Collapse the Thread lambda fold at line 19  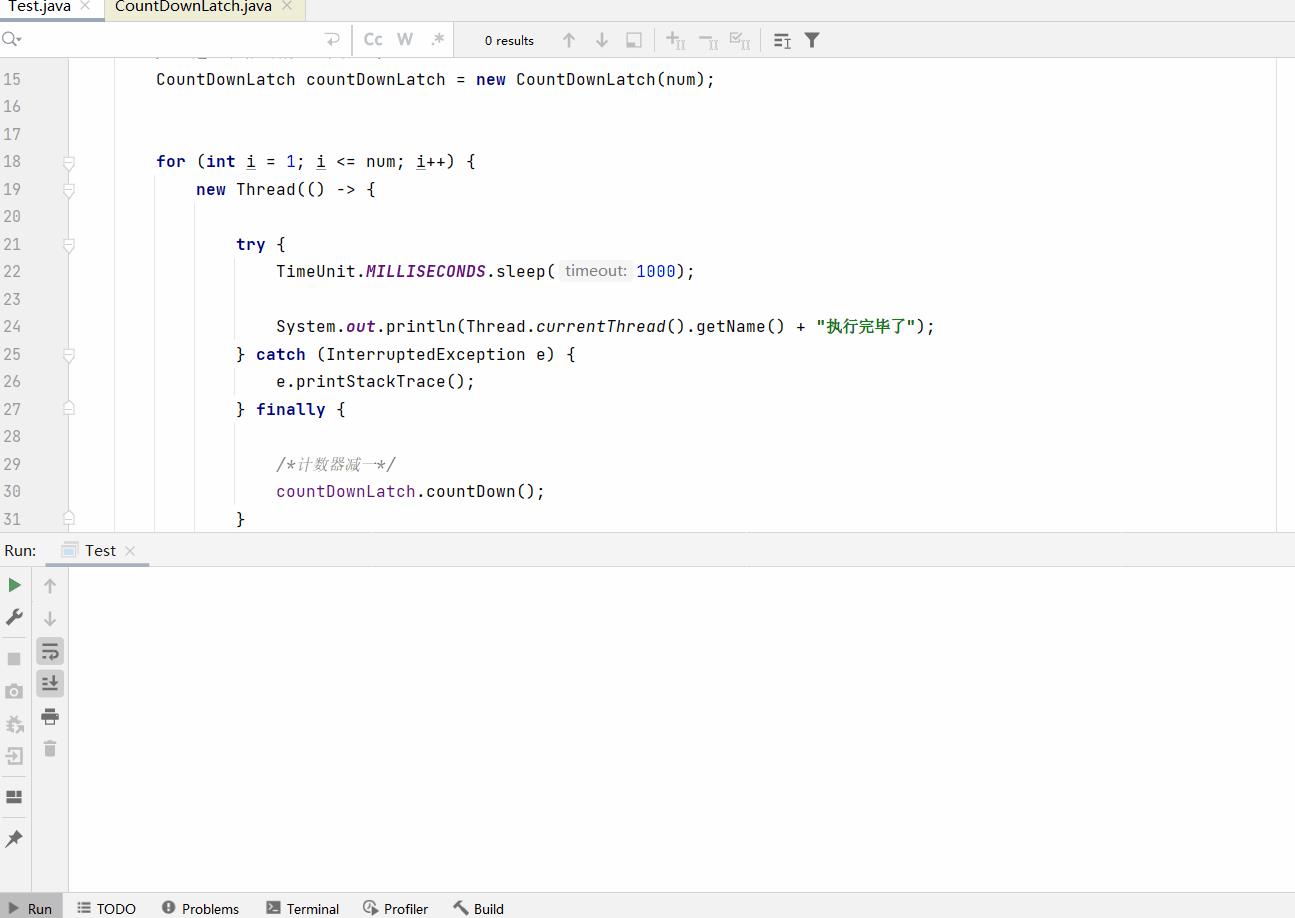(69, 189)
